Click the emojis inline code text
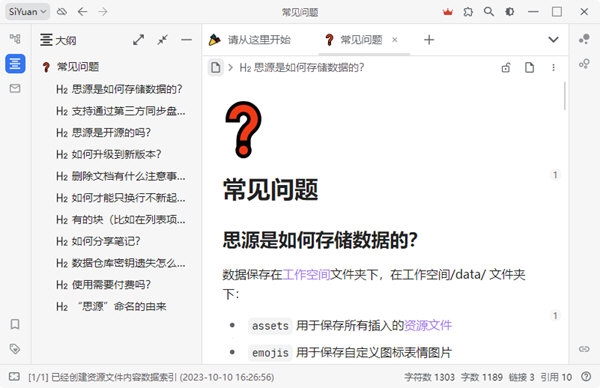The height and width of the screenshot is (388, 600). [x=270, y=352]
